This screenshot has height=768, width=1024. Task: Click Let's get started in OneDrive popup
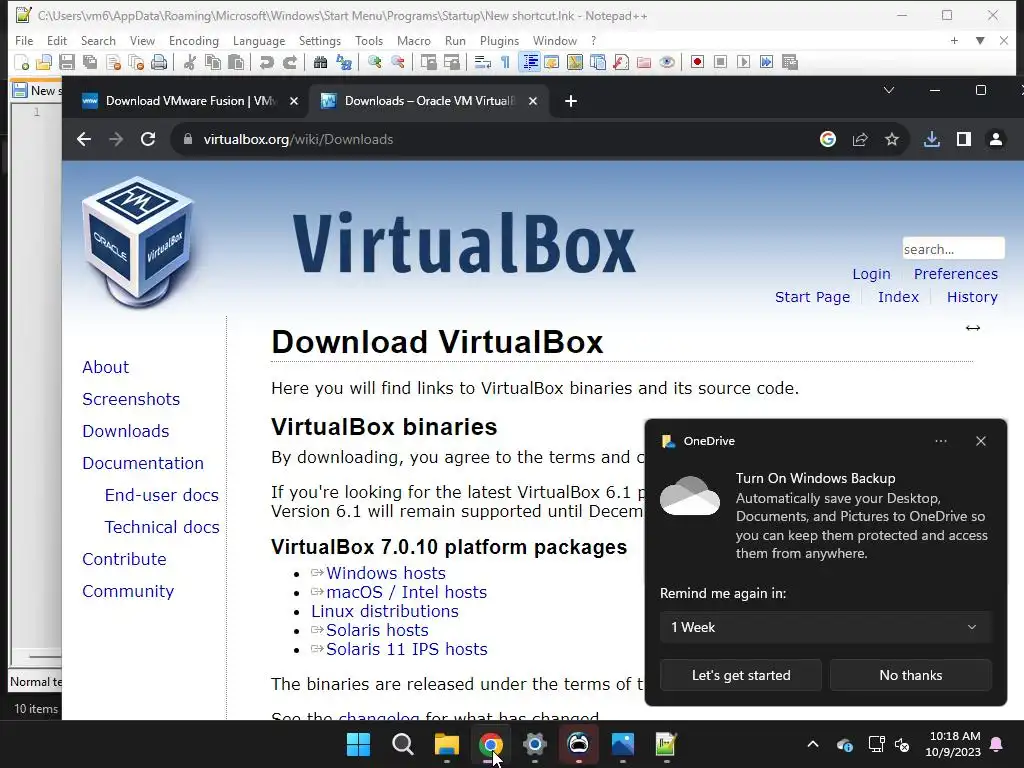click(x=741, y=675)
